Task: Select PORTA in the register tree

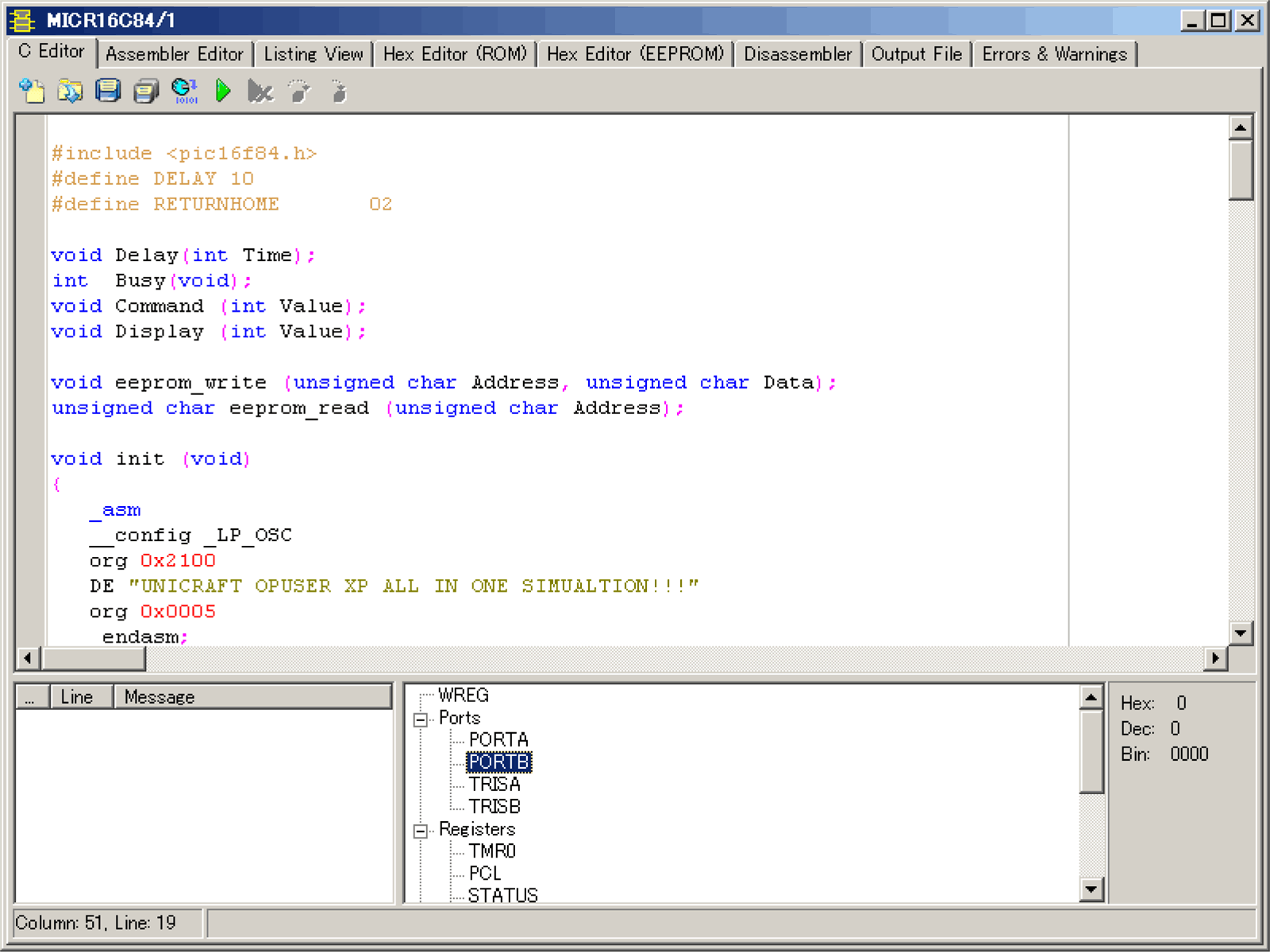Action: [498, 739]
